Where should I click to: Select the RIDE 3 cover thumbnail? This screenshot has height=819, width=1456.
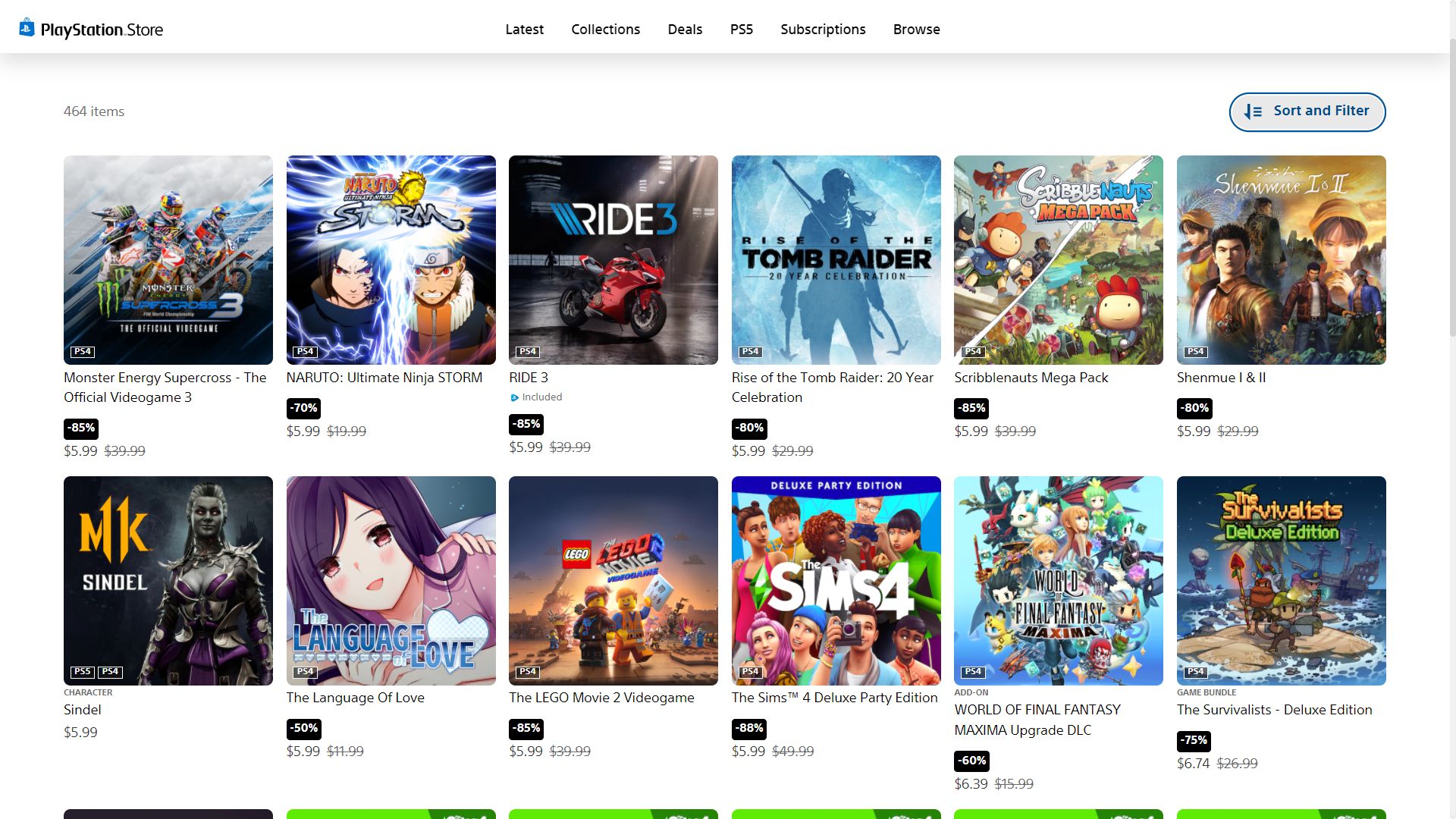point(613,260)
